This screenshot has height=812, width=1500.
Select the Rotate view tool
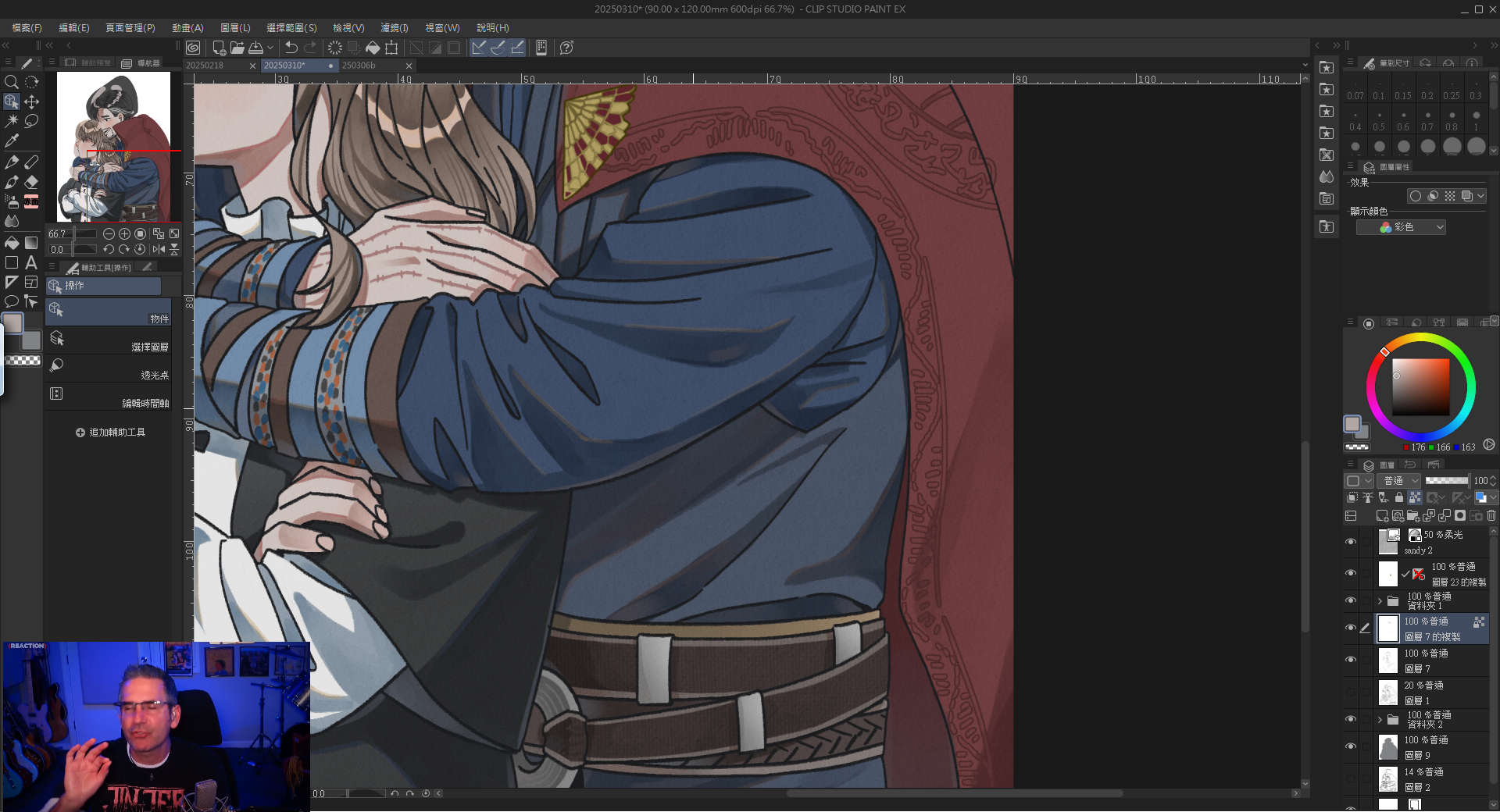[x=31, y=82]
